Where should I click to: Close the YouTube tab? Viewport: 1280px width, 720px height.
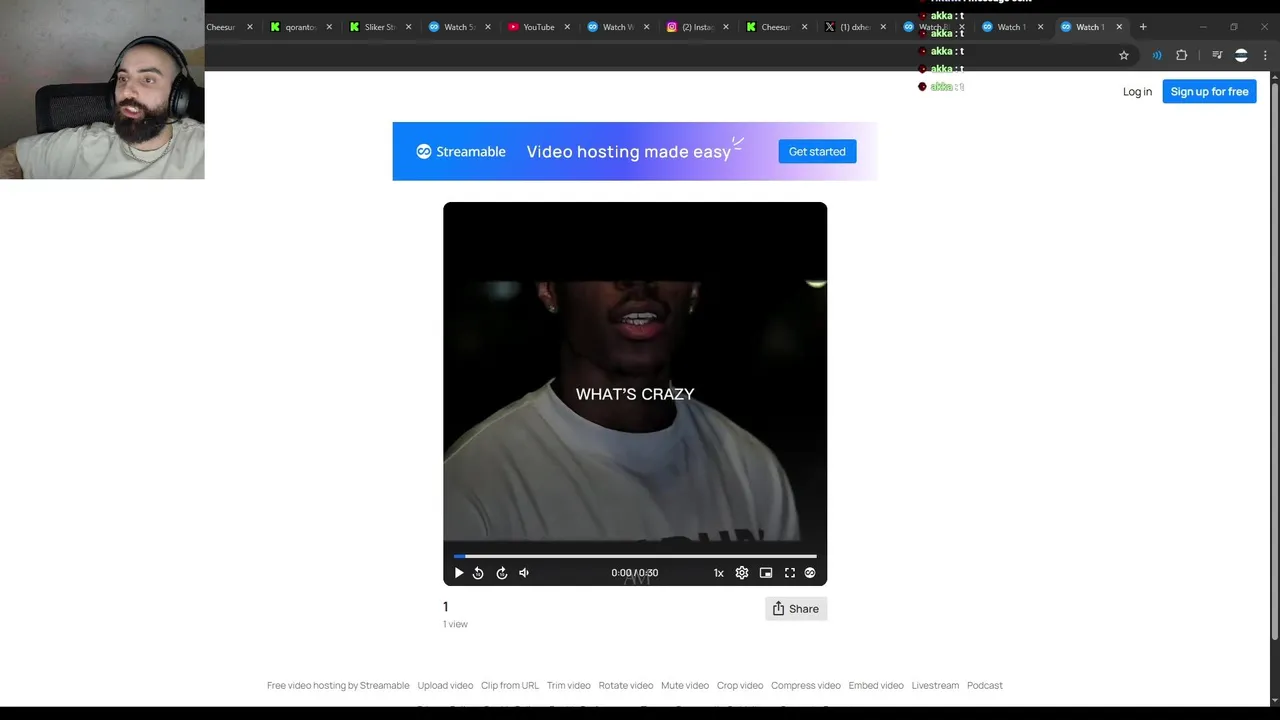[x=567, y=27]
